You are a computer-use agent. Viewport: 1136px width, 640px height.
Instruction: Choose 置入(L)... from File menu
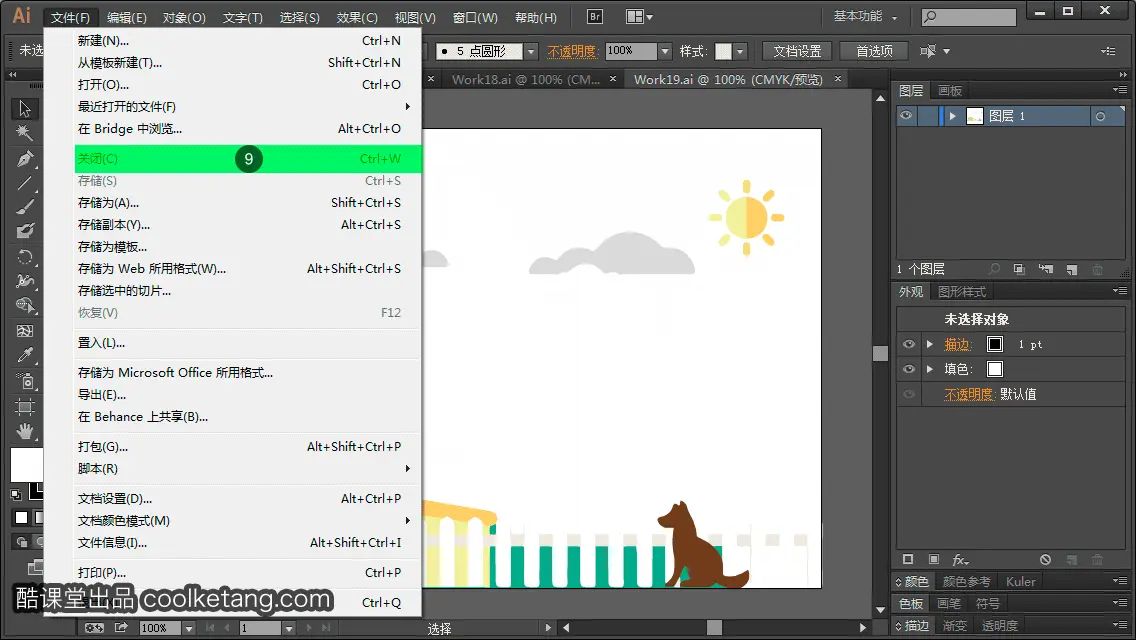(x=247, y=343)
